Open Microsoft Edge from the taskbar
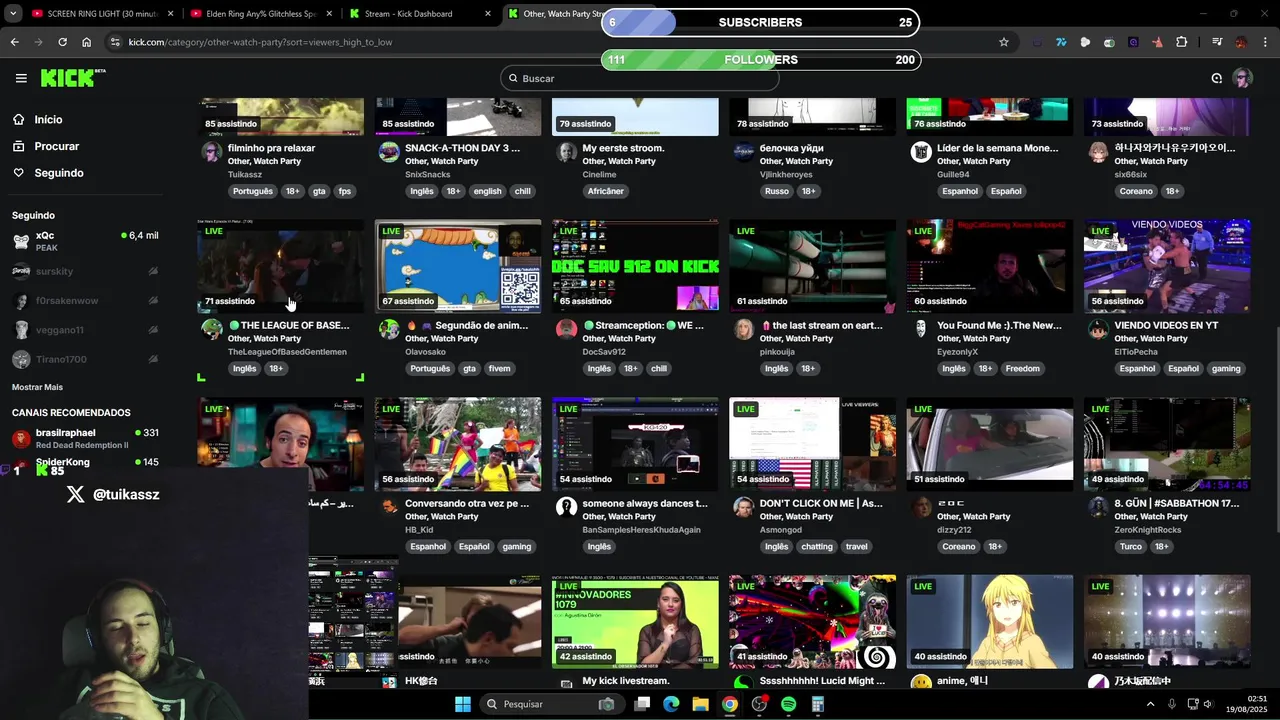The image size is (1280, 720). pos(671,704)
